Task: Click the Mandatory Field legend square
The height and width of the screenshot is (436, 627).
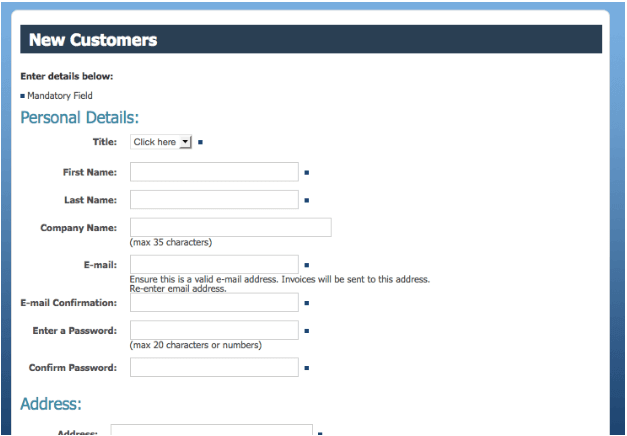Action: coord(23,96)
